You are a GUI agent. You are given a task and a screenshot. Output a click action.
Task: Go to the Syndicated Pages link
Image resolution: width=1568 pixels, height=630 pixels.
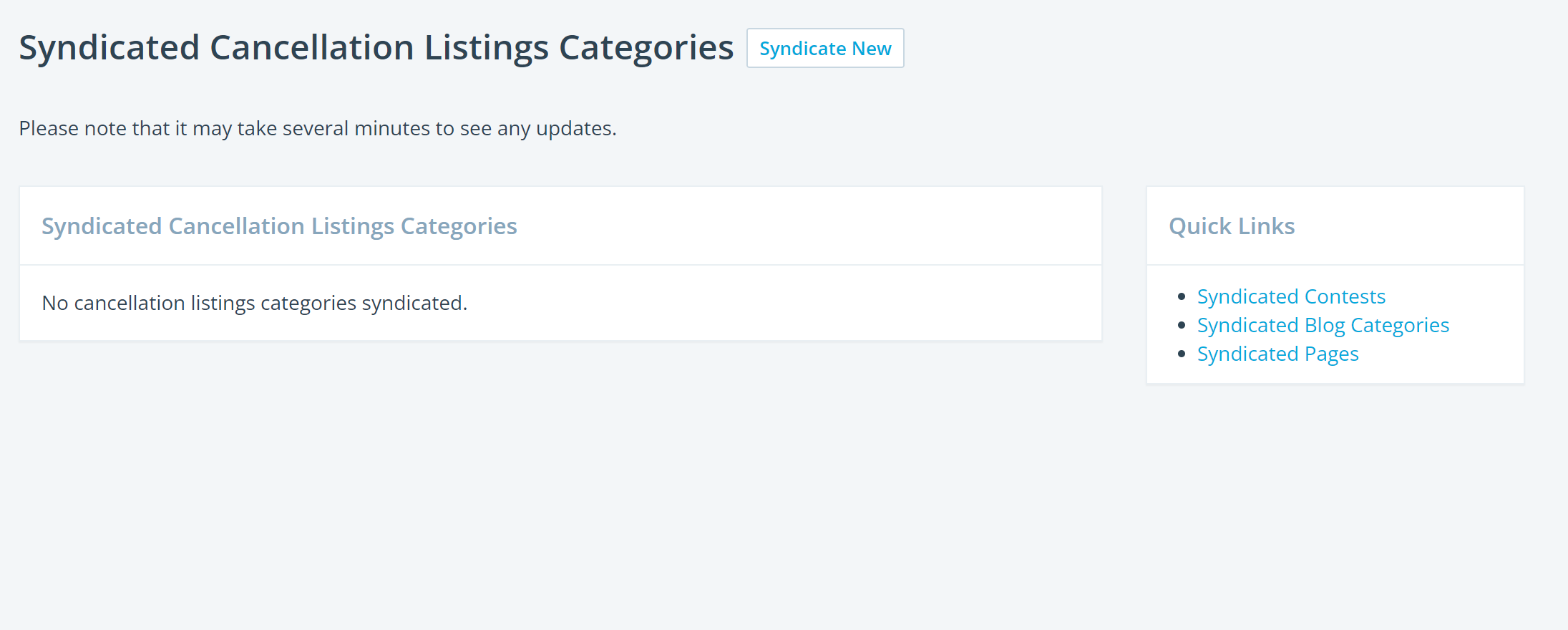(1277, 354)
